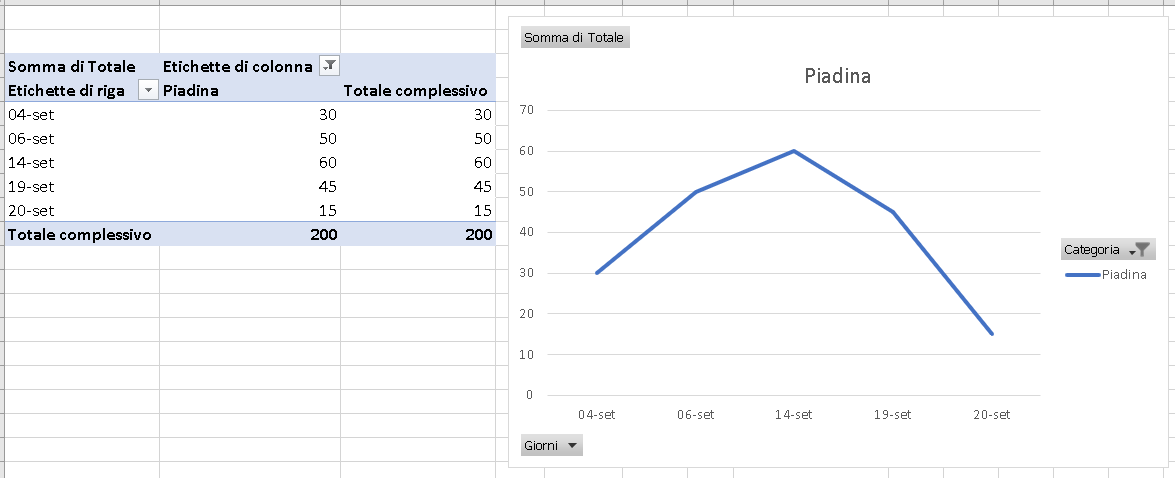Select the 04-set row label cell

pyautogui.click(x=82, y=115)
